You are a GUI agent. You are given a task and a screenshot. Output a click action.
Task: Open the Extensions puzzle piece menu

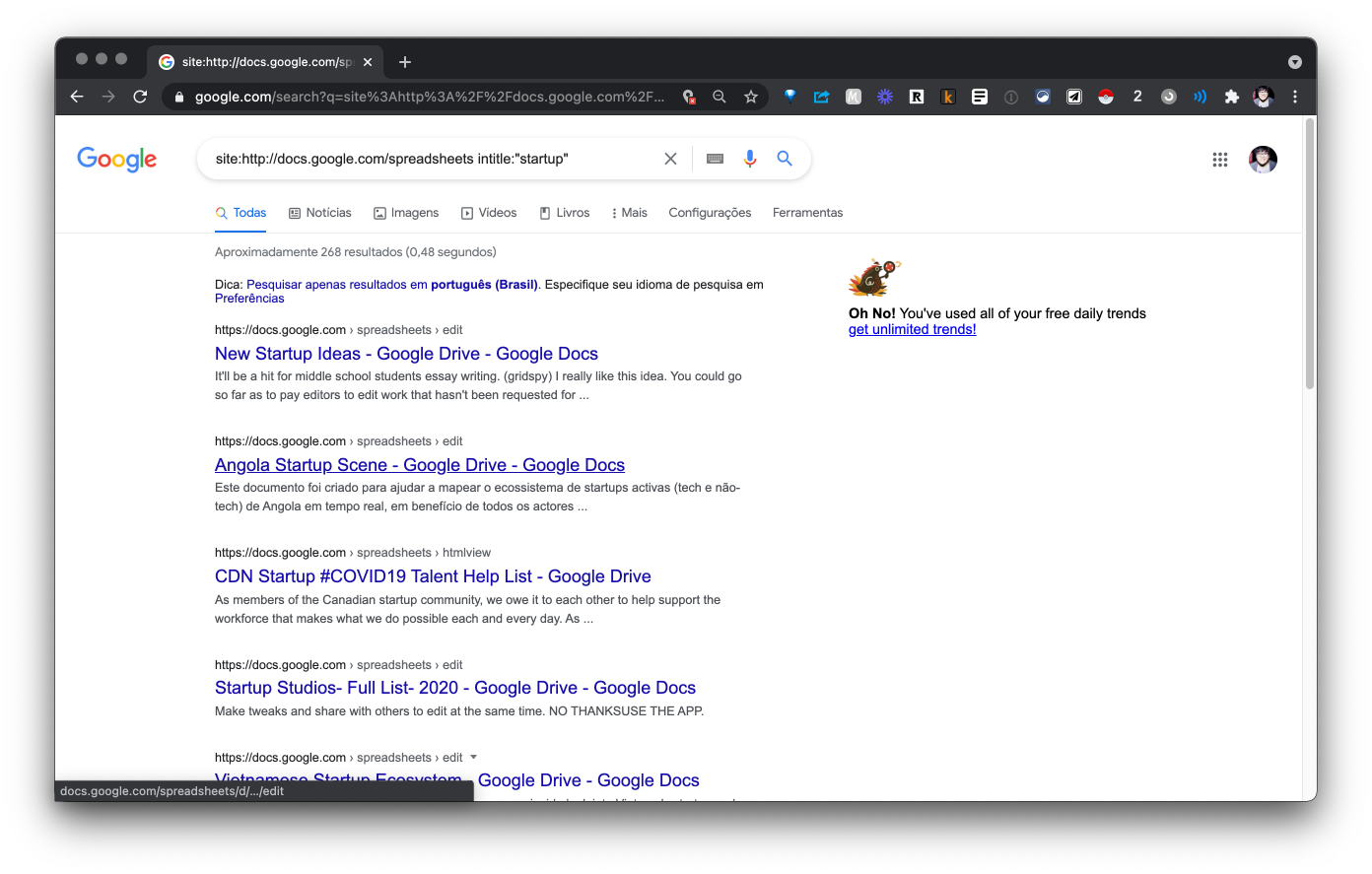(1231, 97)
